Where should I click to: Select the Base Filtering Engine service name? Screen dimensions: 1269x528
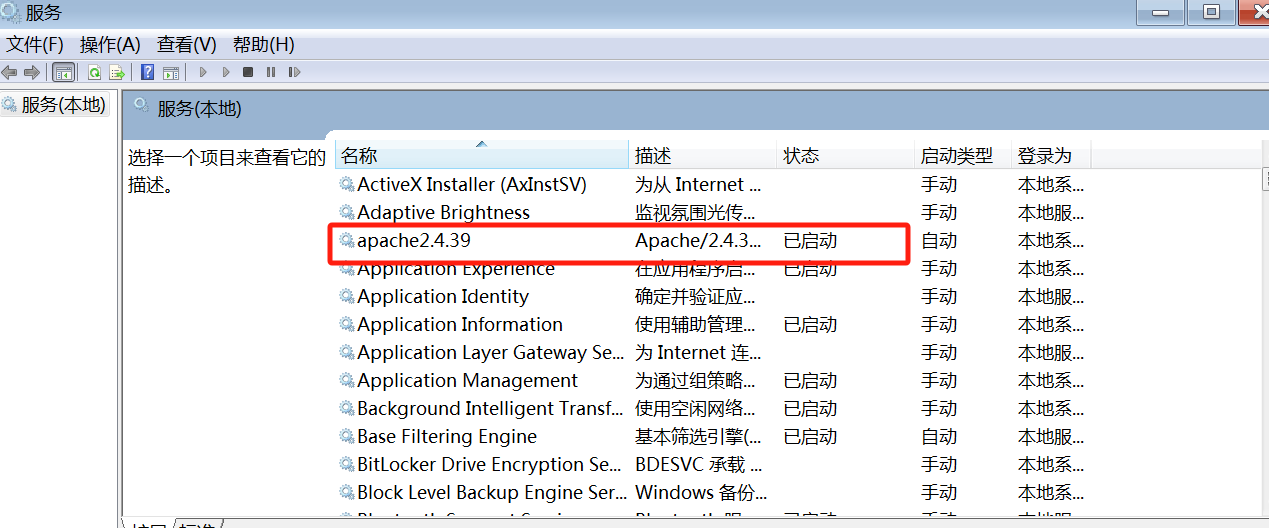click(x=447, y=436)
